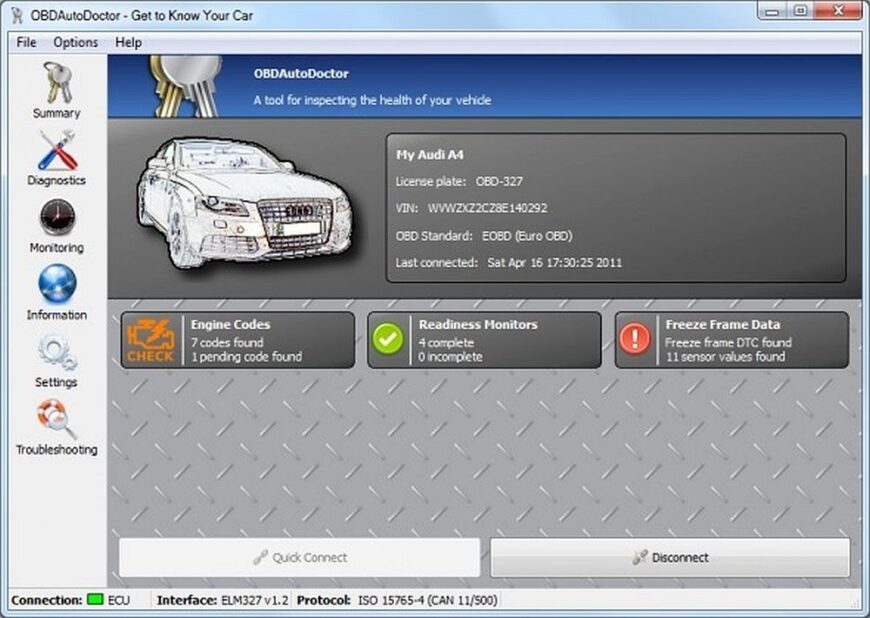Select the Readiness Monitors panel title
Screen dimensions: 870x618
478,325
